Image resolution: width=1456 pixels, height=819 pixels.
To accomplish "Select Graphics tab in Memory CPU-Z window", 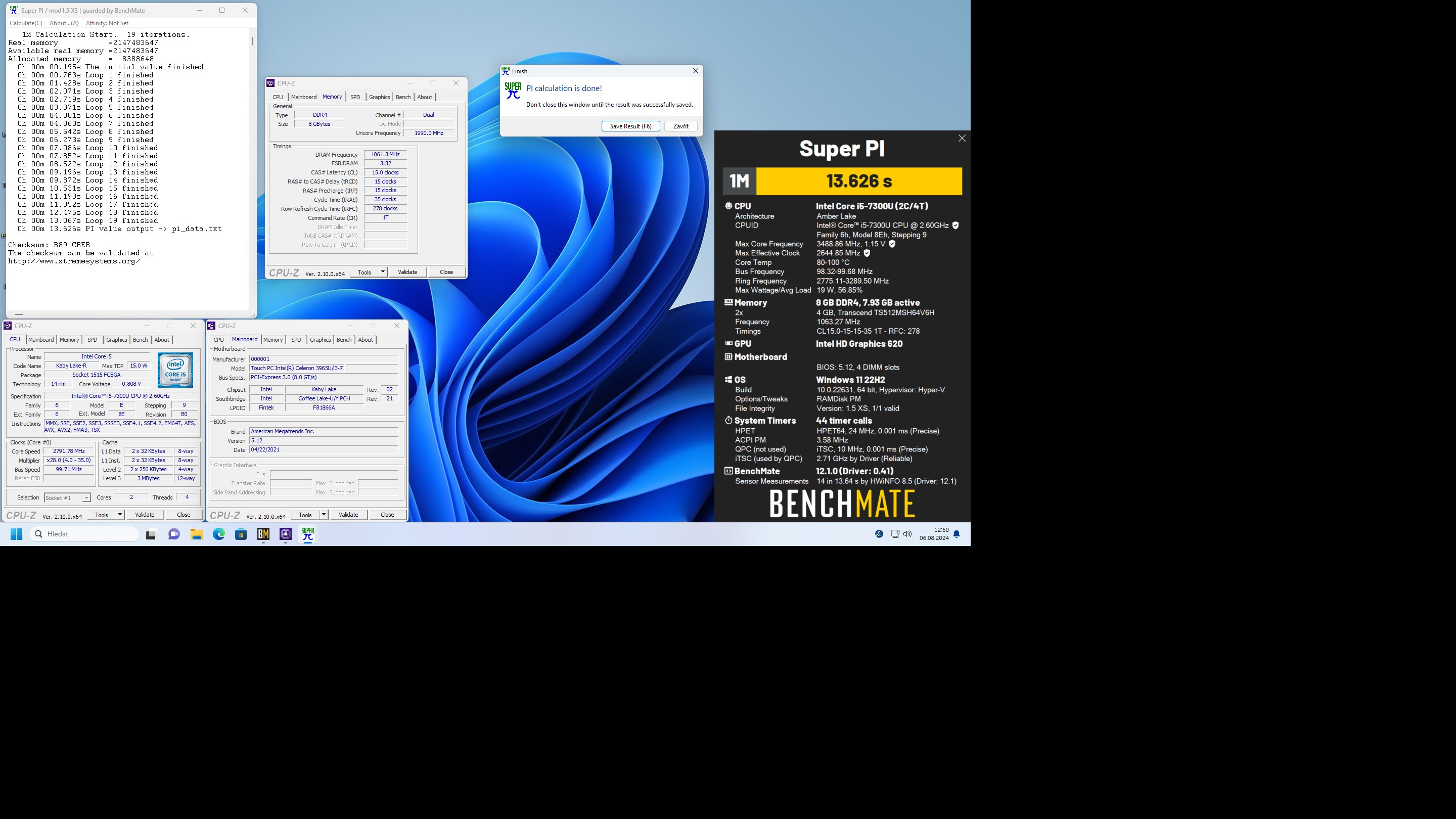I will click(x=379, y=97).
